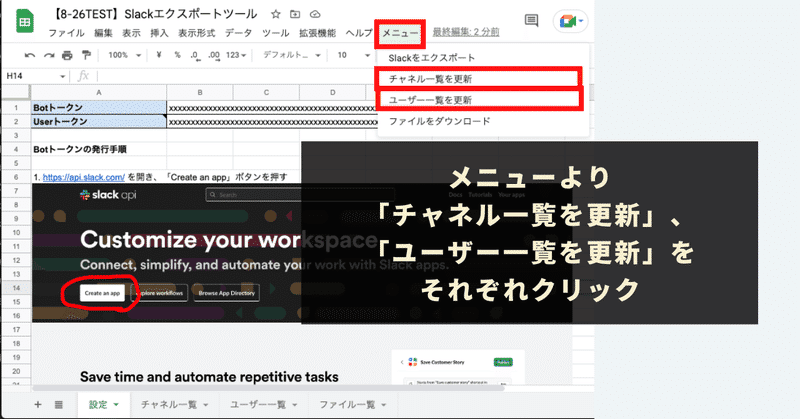This screenshot has height=419, width=800.
Task: Add a new sheet with plus icon
Action: tap(38, 405)
